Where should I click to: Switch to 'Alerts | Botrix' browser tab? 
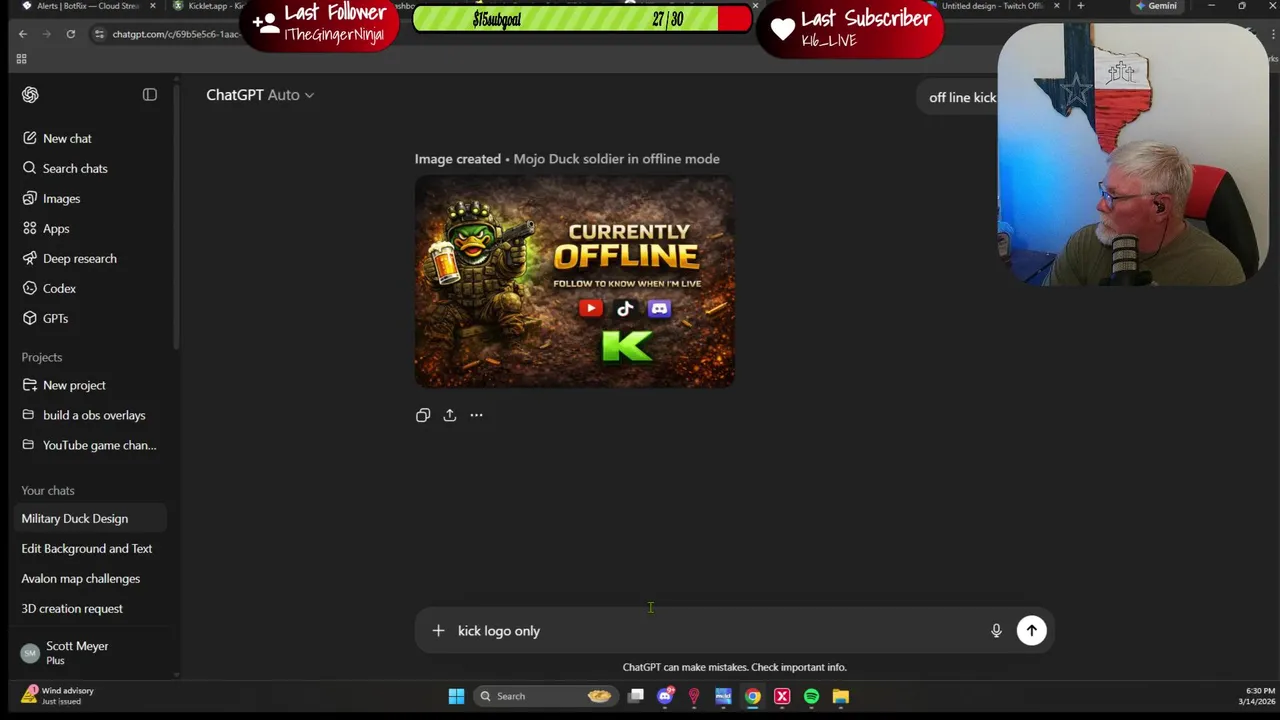(90, 6)
